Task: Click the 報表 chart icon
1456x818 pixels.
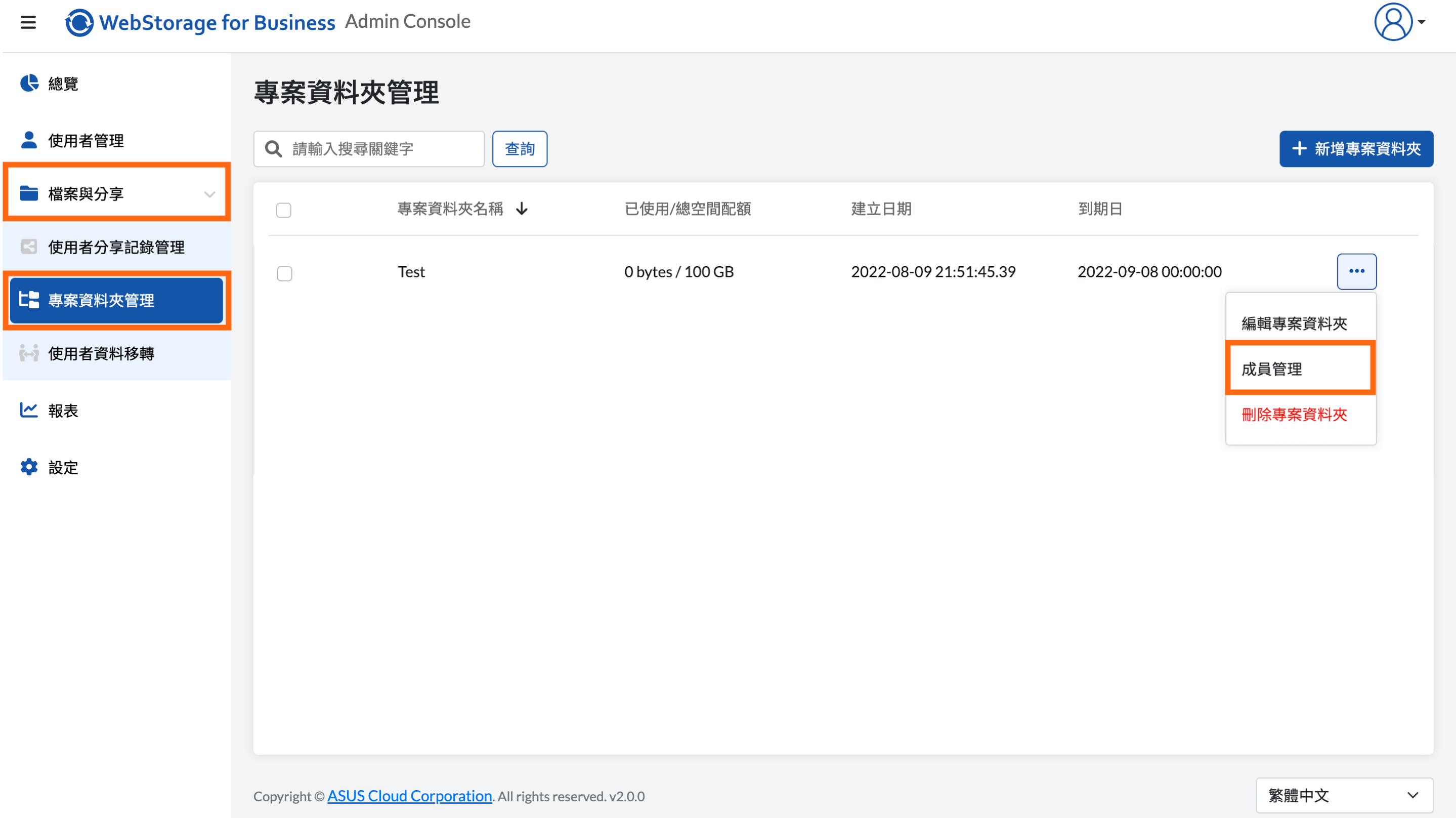Action: click(x=29, y=410)
